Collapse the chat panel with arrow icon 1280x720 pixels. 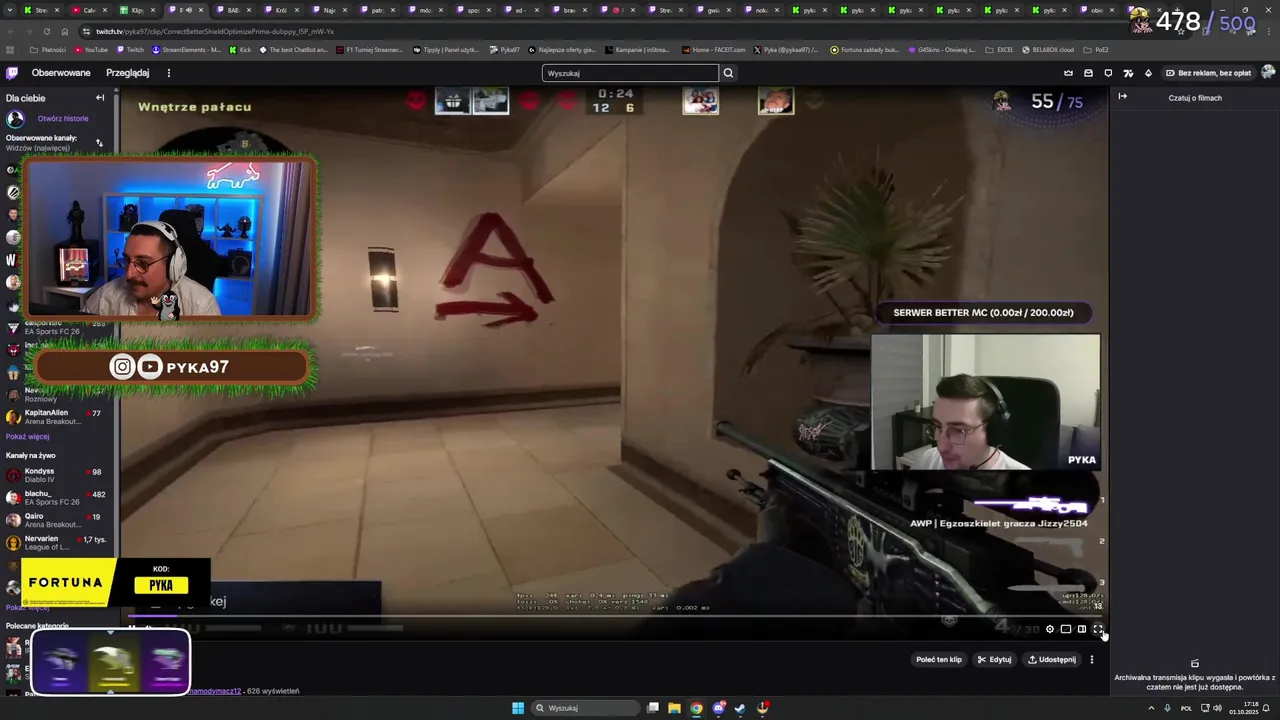tap(1122, 97)
